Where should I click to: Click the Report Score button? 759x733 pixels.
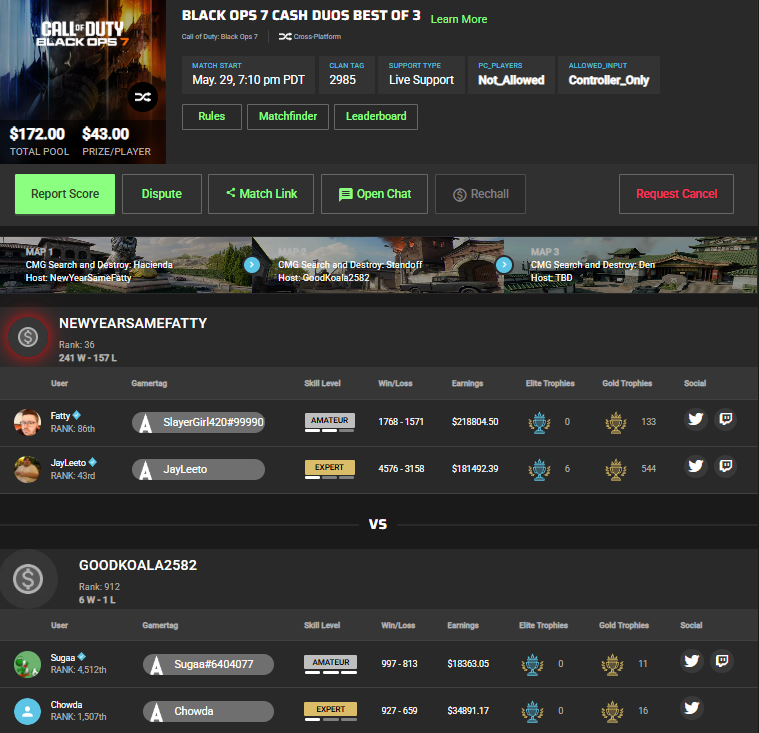(x=65, y=194)
